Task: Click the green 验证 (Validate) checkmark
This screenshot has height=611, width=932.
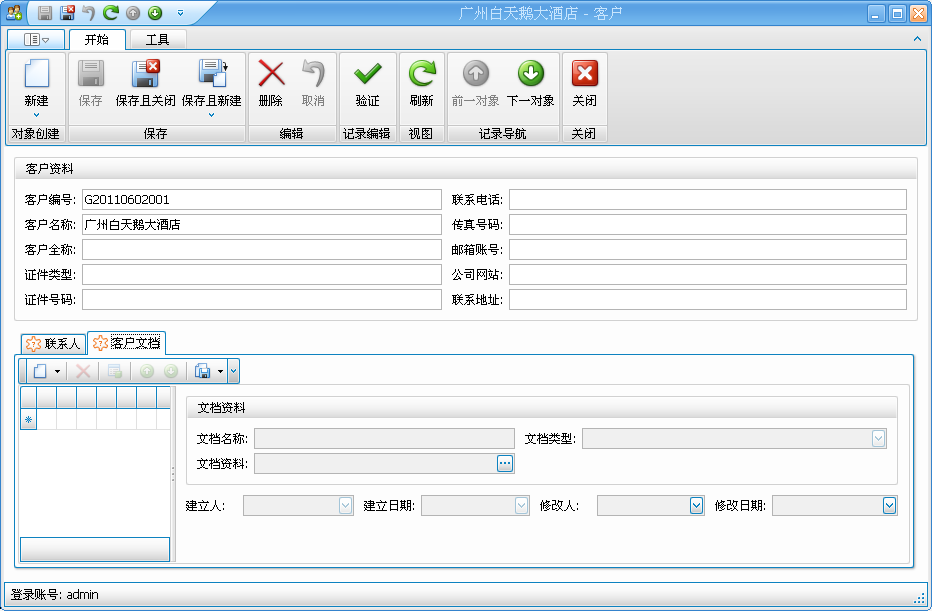Action: (367, 76)
